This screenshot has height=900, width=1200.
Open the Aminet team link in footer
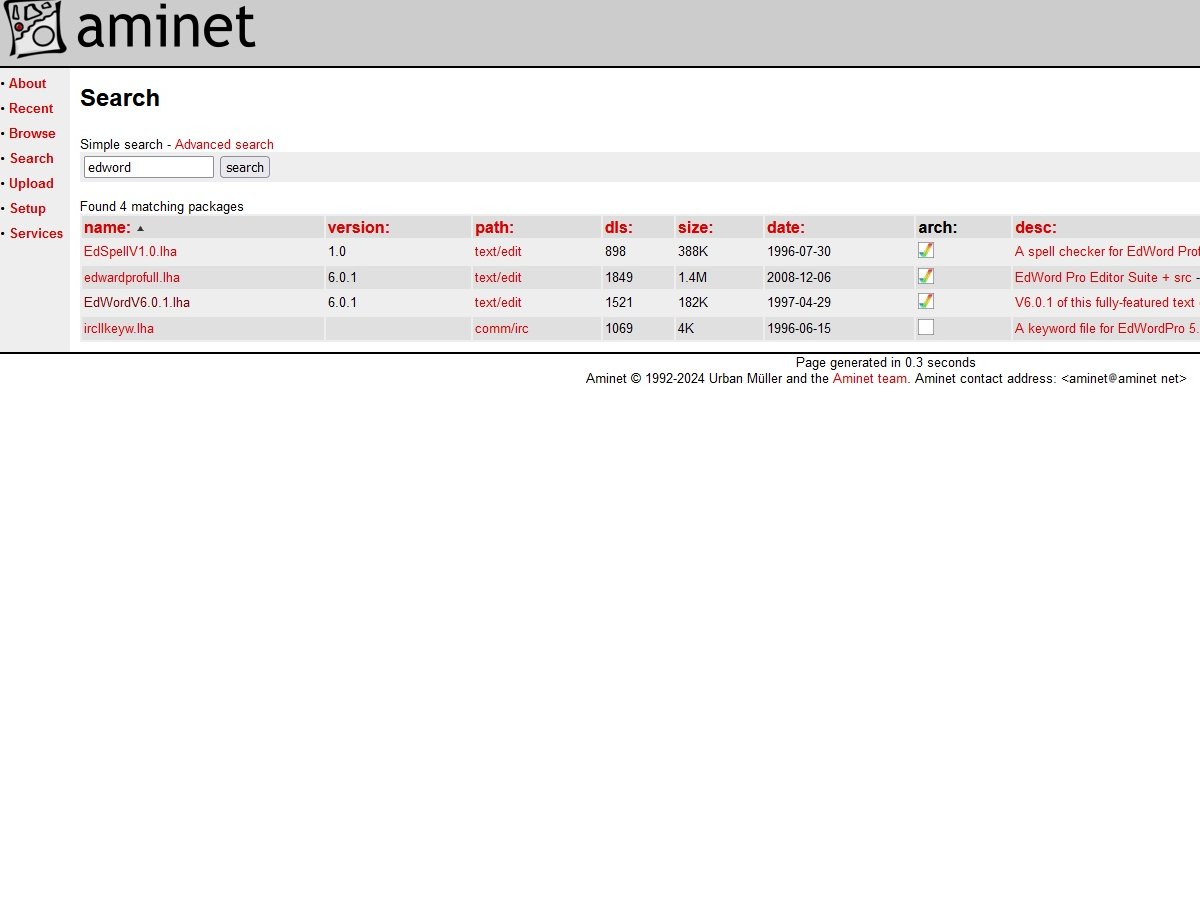pos(870,379)
